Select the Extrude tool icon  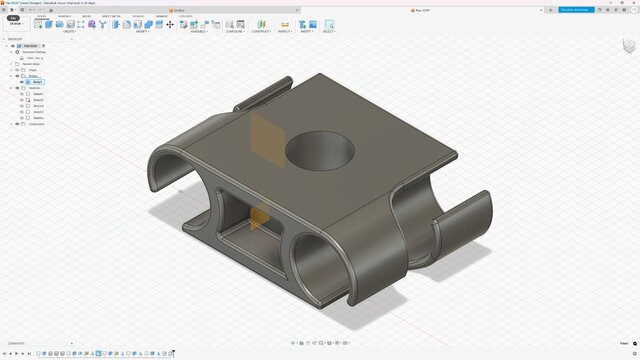[49, 24]
